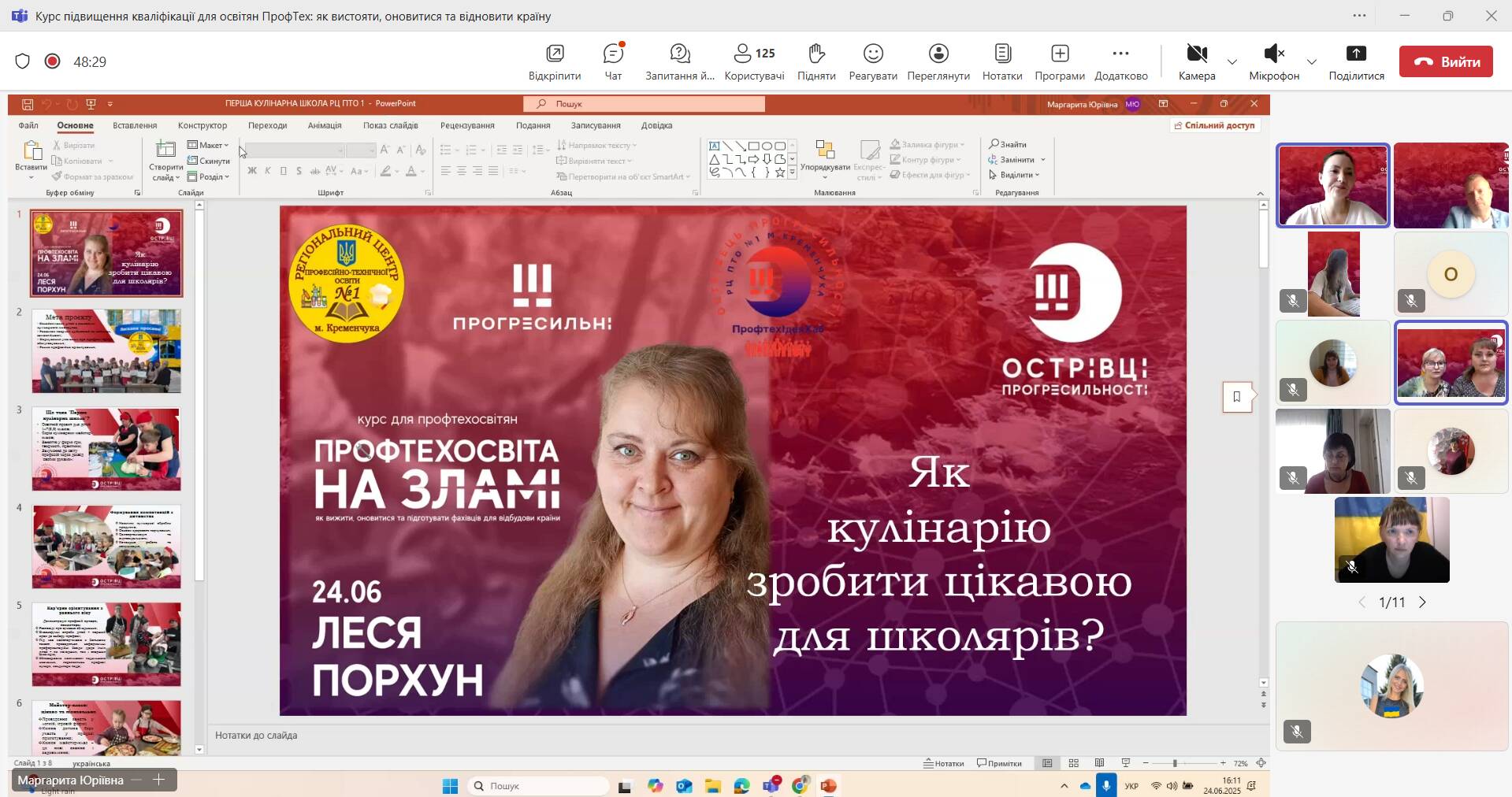Go to next page of participant videos
The height and width of the screenshot is (797, 1512).
[1422, 602]
